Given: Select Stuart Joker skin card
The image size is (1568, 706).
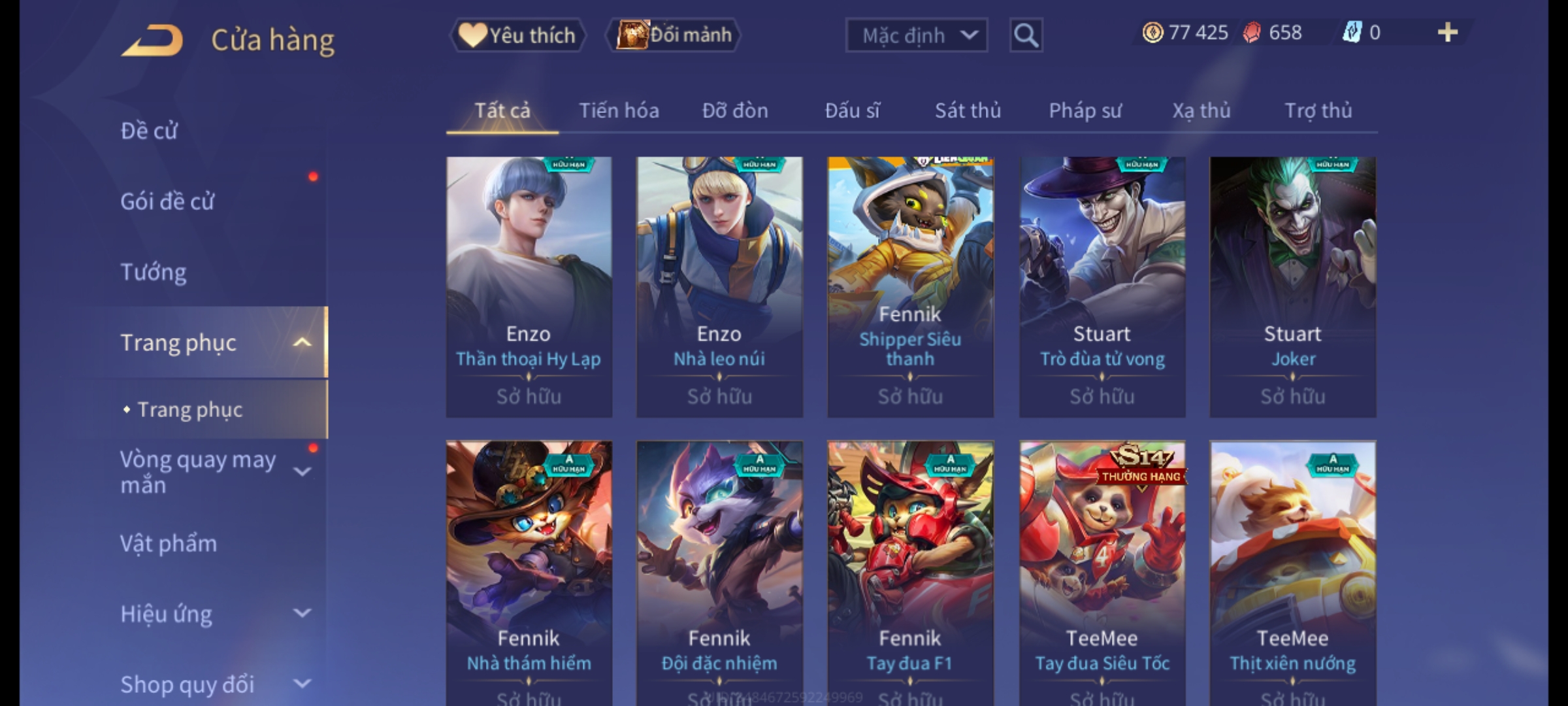Looking at the screenshot, I should (1293, 287).
